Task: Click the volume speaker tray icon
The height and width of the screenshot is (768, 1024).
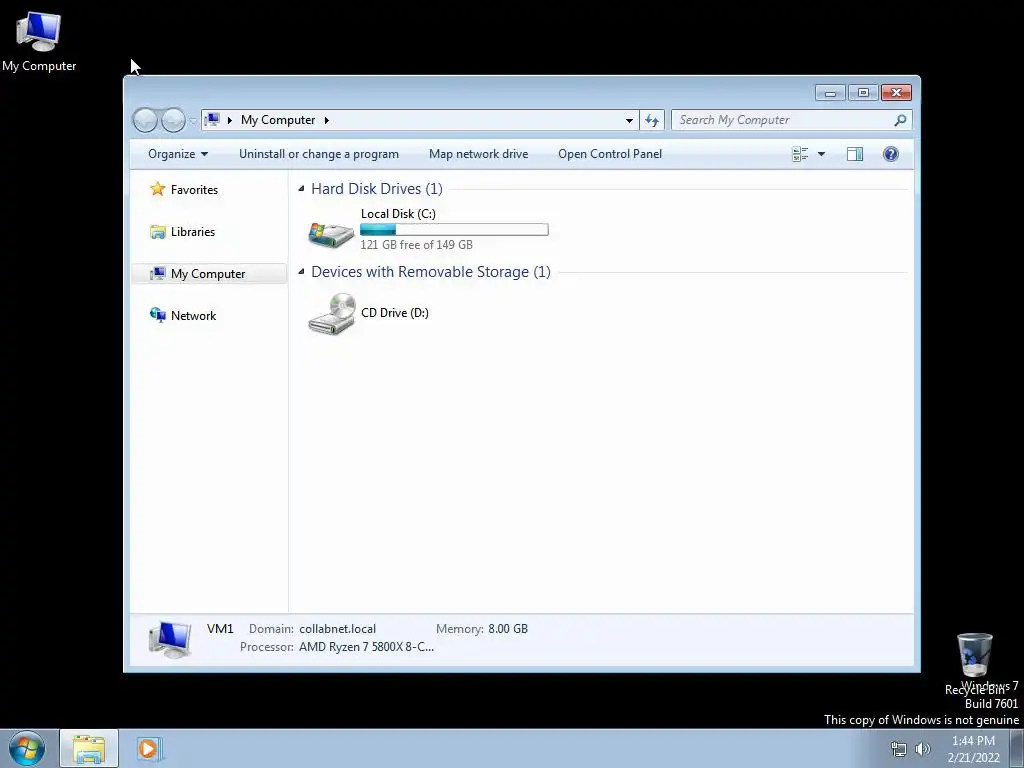Action: tap(923, 749)
